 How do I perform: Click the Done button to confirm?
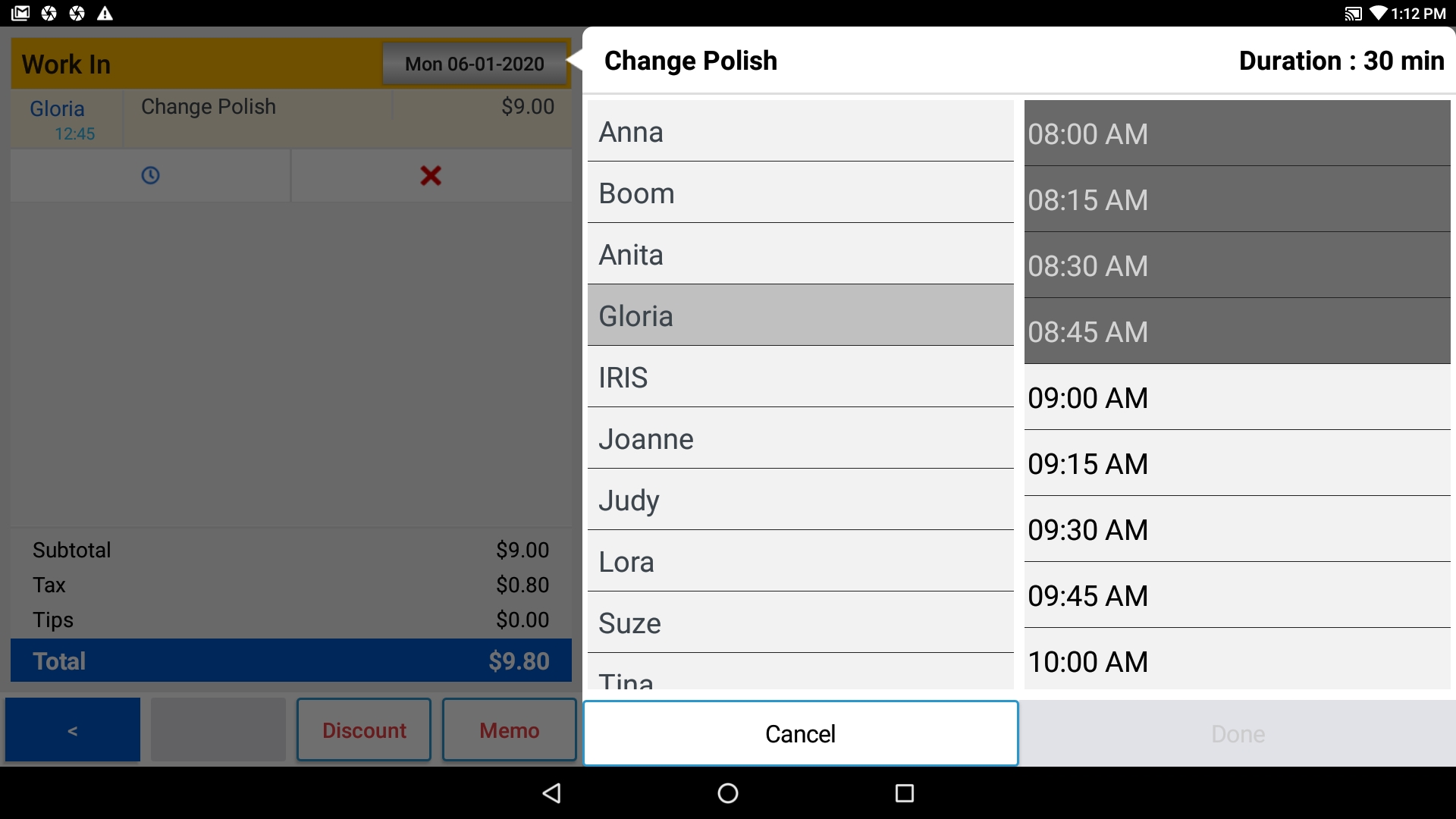point(1239,733)
